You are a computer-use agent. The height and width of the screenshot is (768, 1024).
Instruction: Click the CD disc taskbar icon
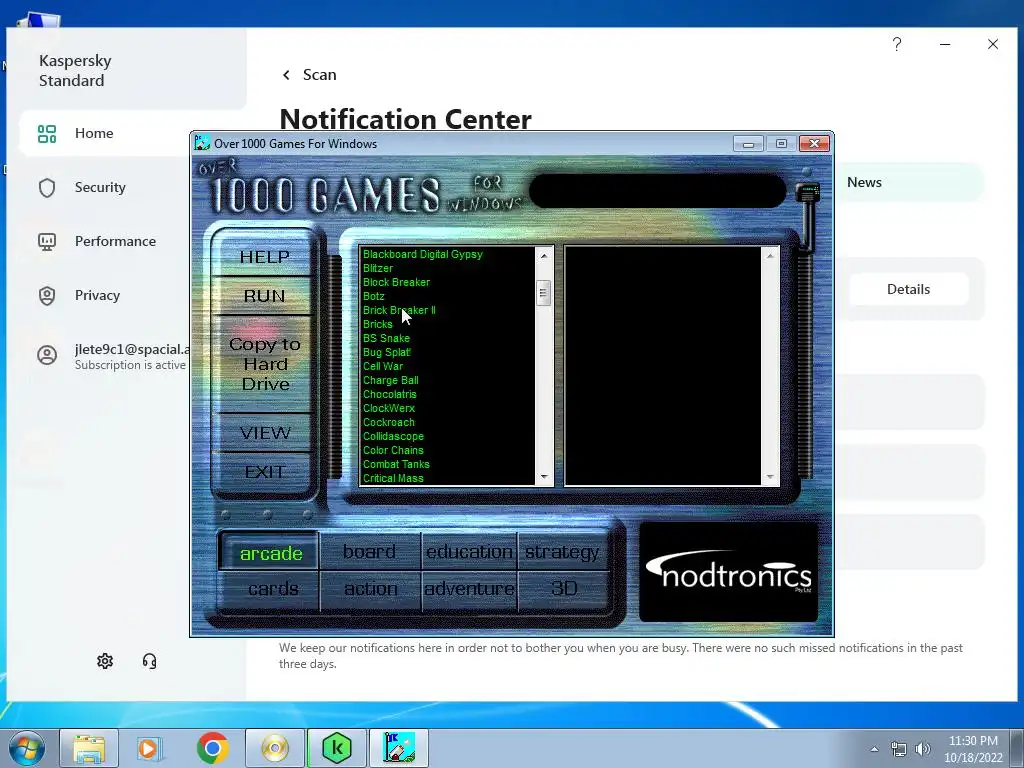click(x=275, y=748)
